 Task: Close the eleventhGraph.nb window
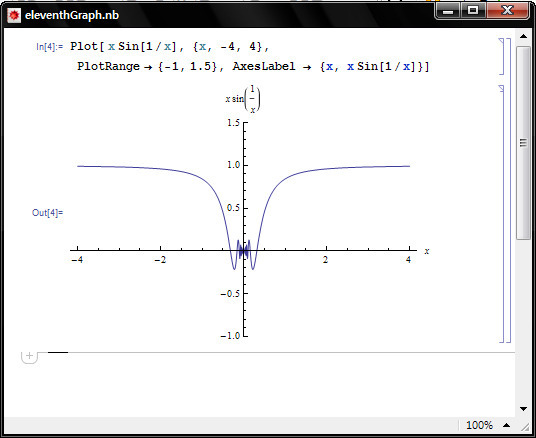(x=508, y=10)
